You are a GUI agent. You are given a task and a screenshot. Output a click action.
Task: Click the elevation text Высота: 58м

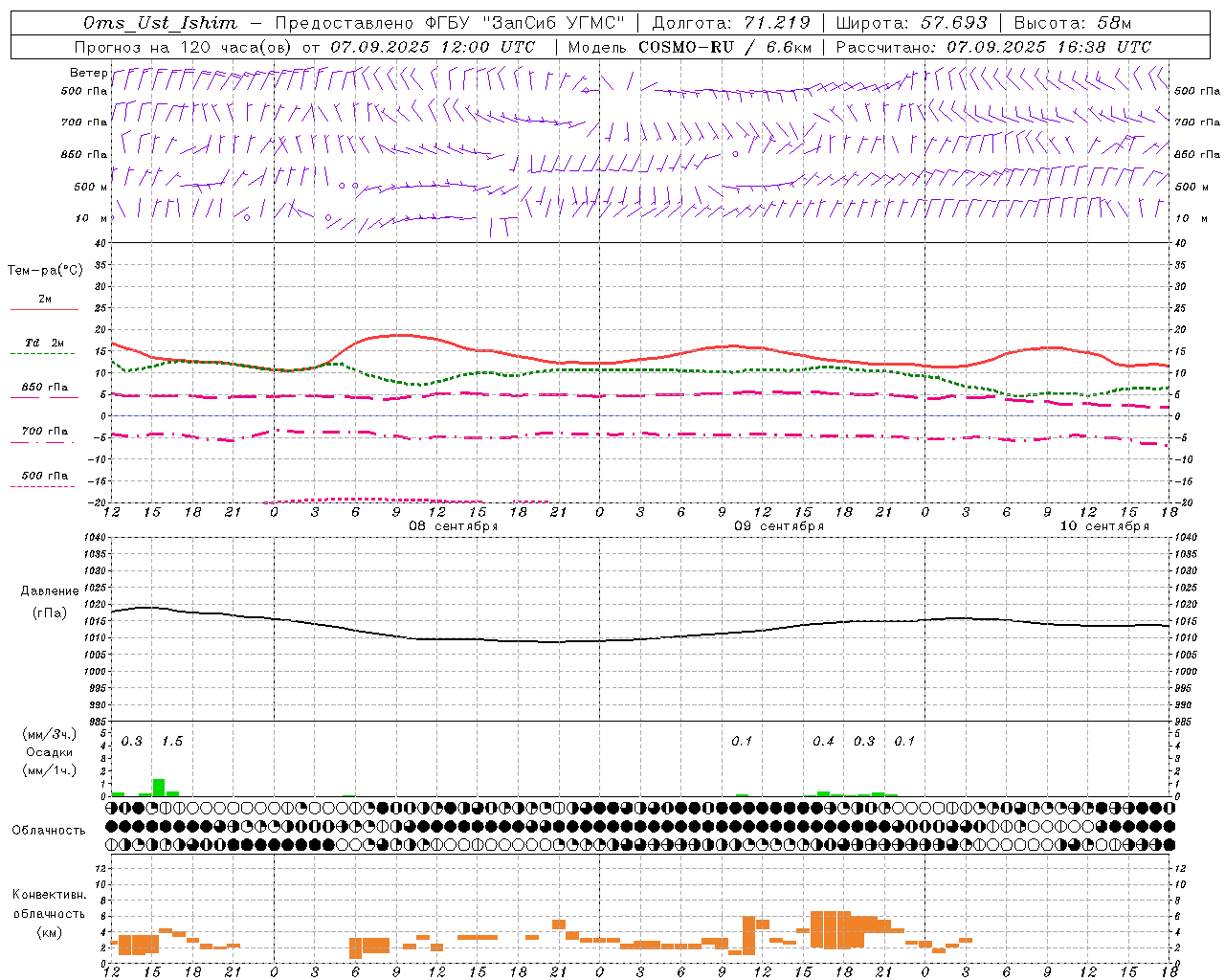(1073, 23)
